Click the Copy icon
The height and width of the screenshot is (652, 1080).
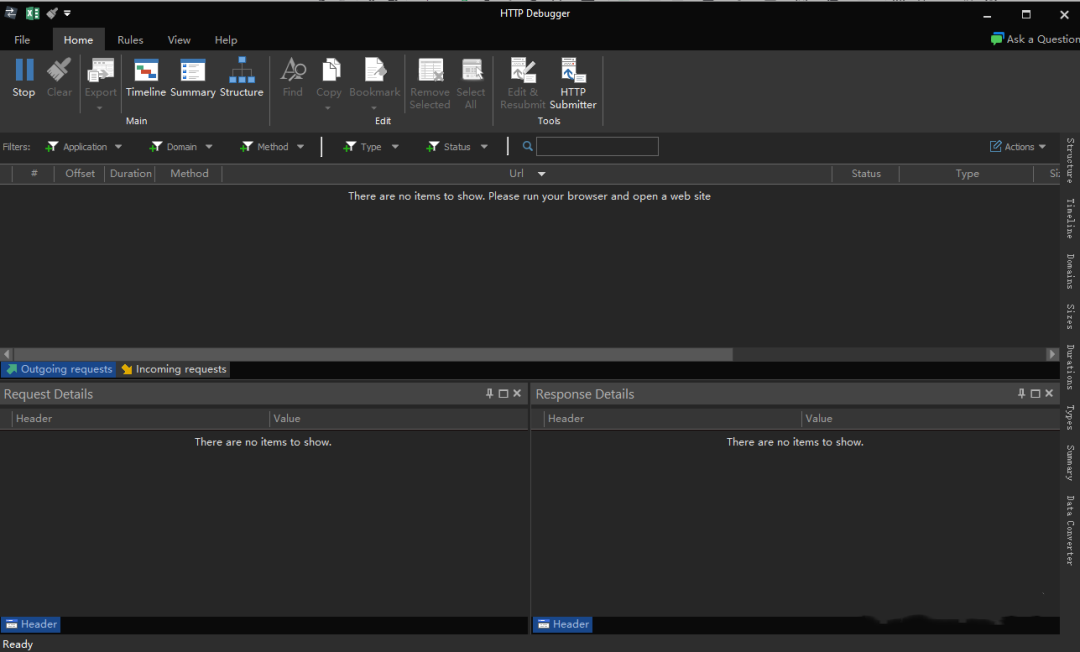pos(331,70)
